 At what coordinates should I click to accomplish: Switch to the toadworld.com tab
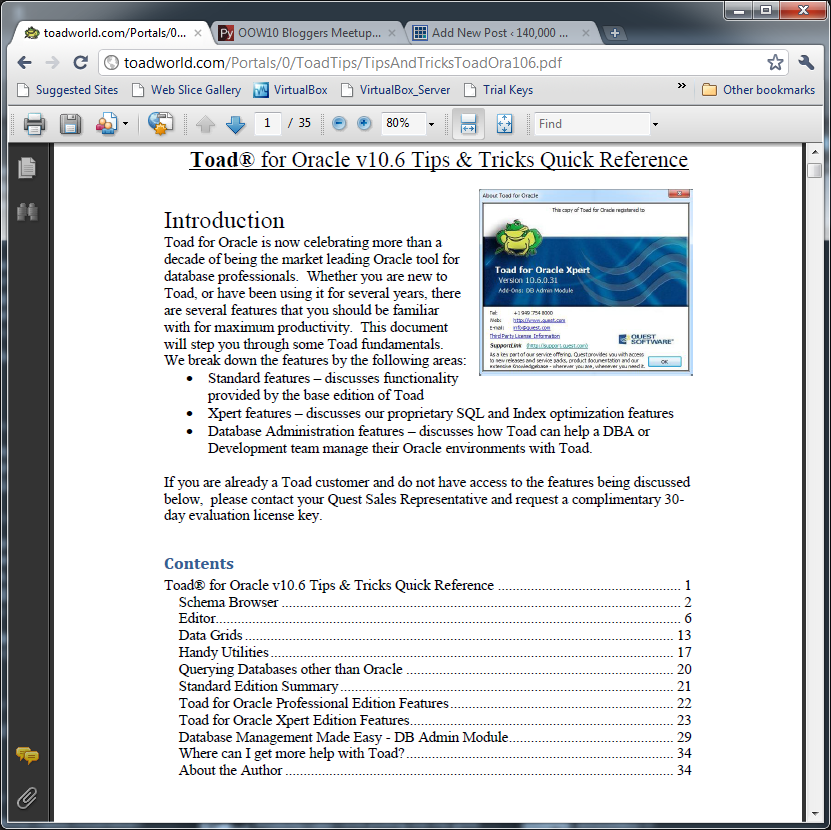pos(112,33)
